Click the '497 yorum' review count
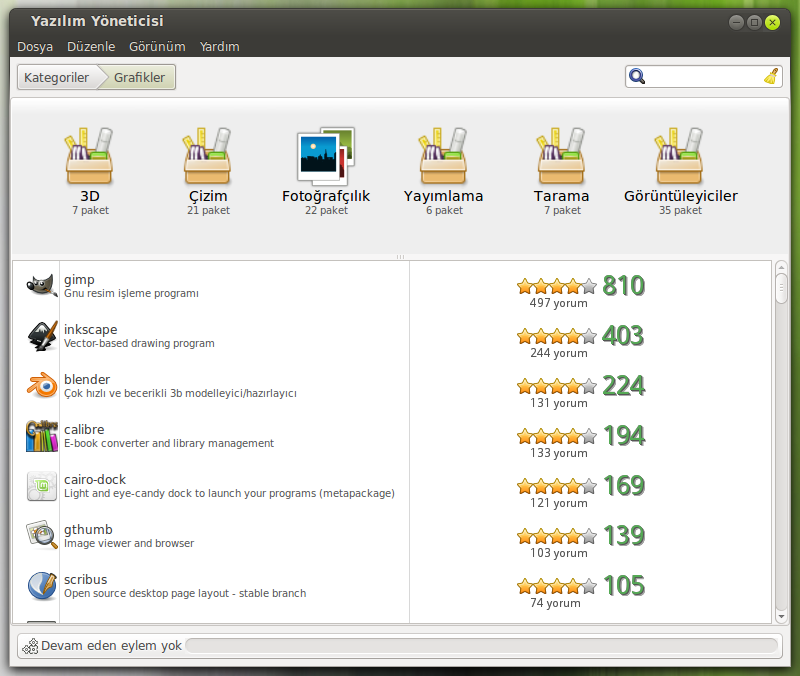Viewport: 800px width, 676px height. click(x=558, y=303)
